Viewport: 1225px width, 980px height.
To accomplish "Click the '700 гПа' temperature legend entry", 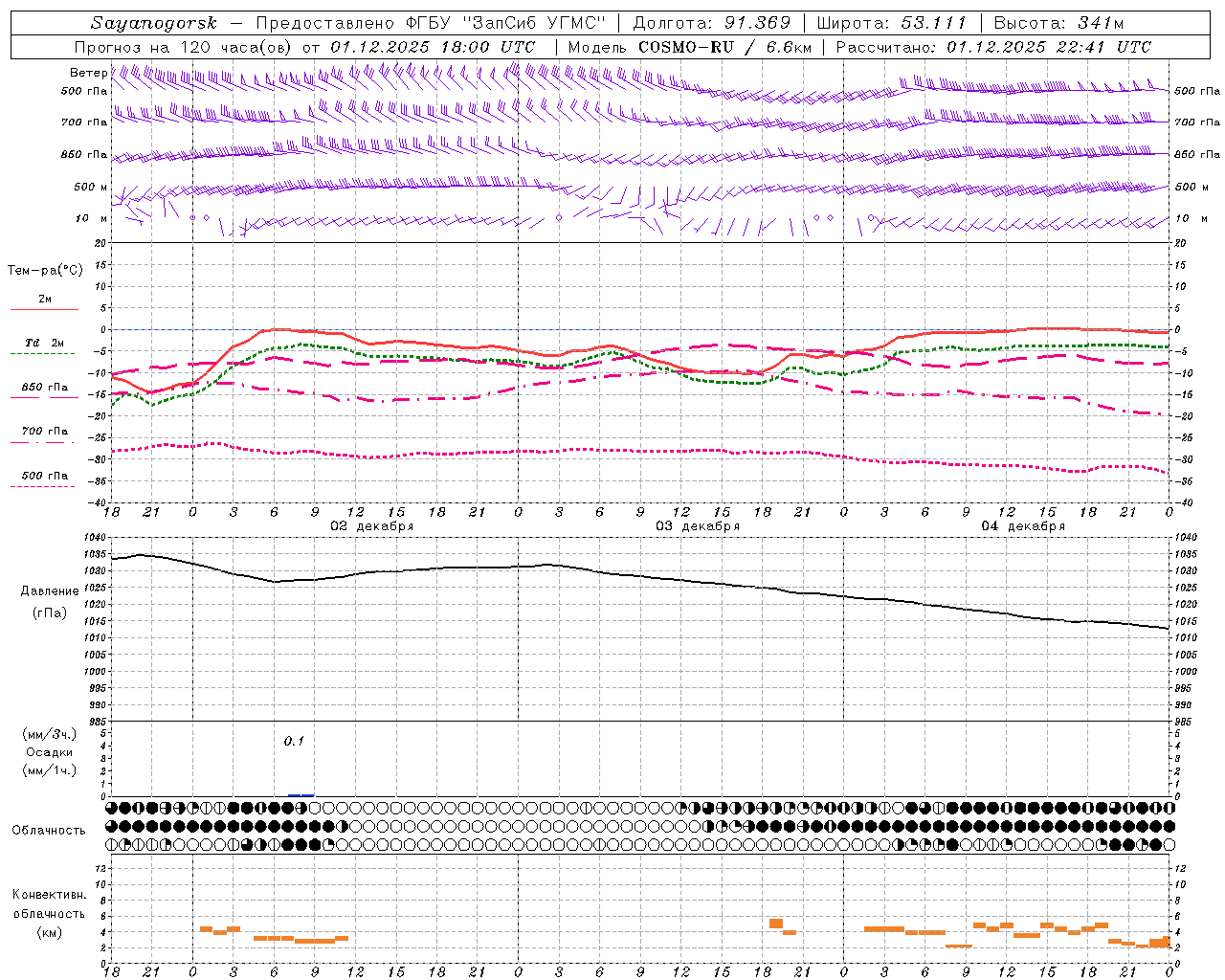I will 45,432.
